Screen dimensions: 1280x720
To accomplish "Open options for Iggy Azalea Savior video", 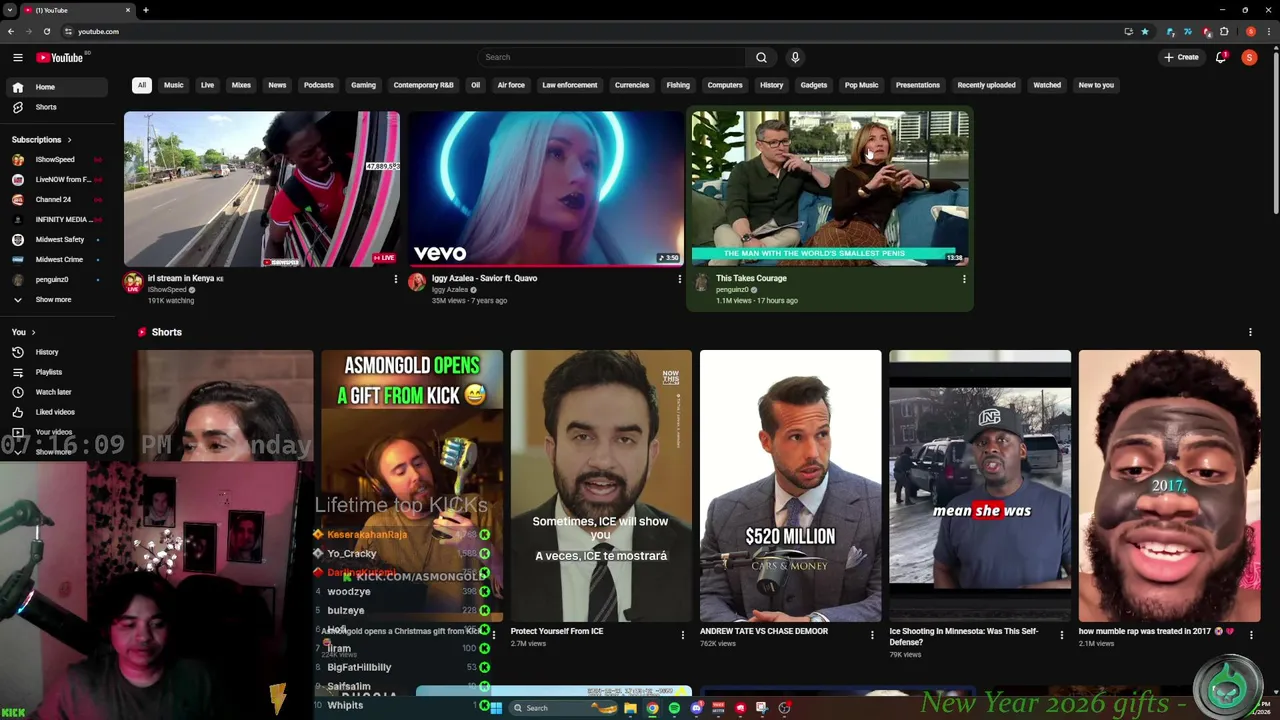I will [x=680, y=279].
